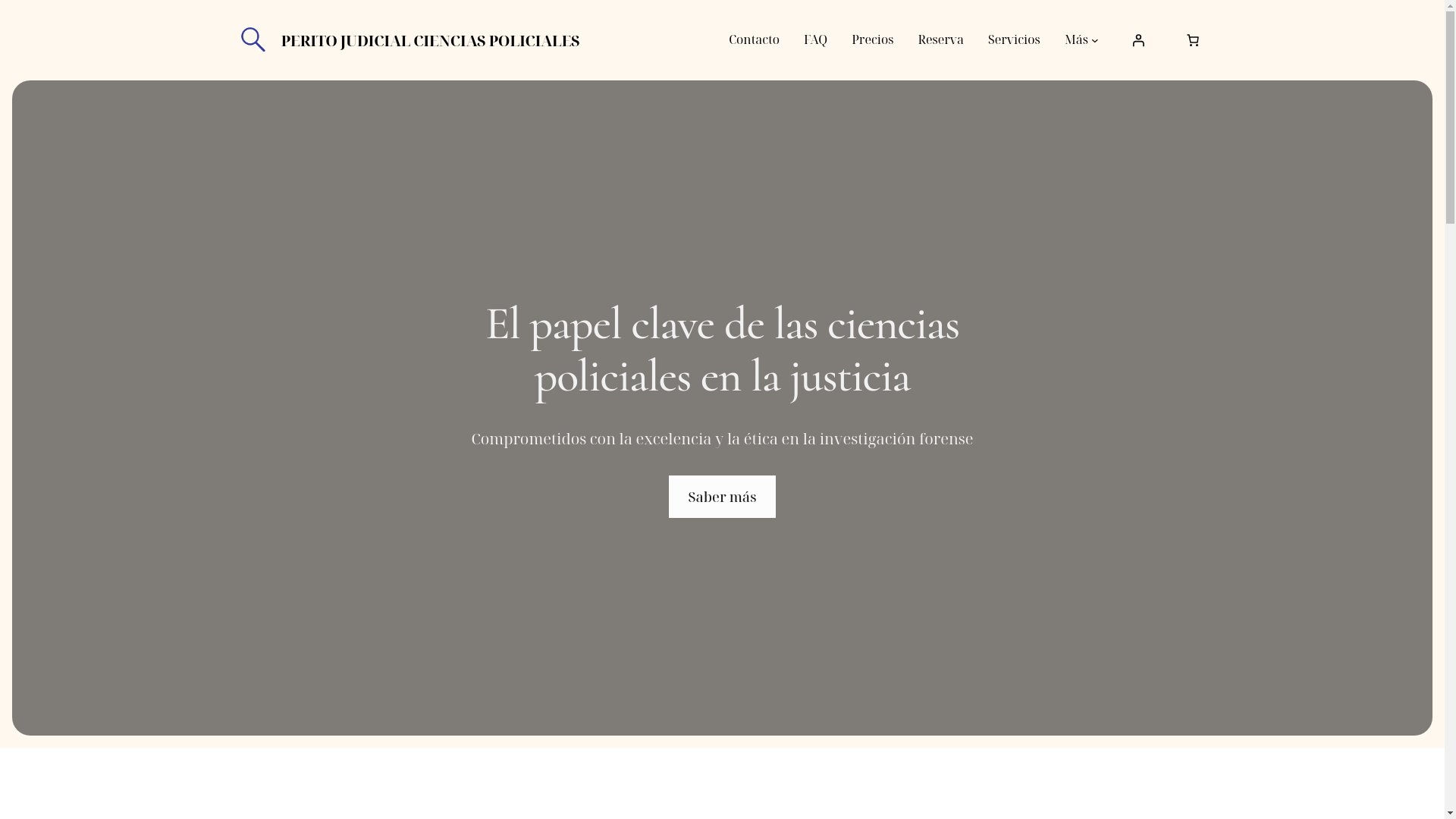Image resolution: width=1456 pixels, height=819 pixels.
Task: Click the scrollbar up arrow
Action: click(x=1450, y=6)
